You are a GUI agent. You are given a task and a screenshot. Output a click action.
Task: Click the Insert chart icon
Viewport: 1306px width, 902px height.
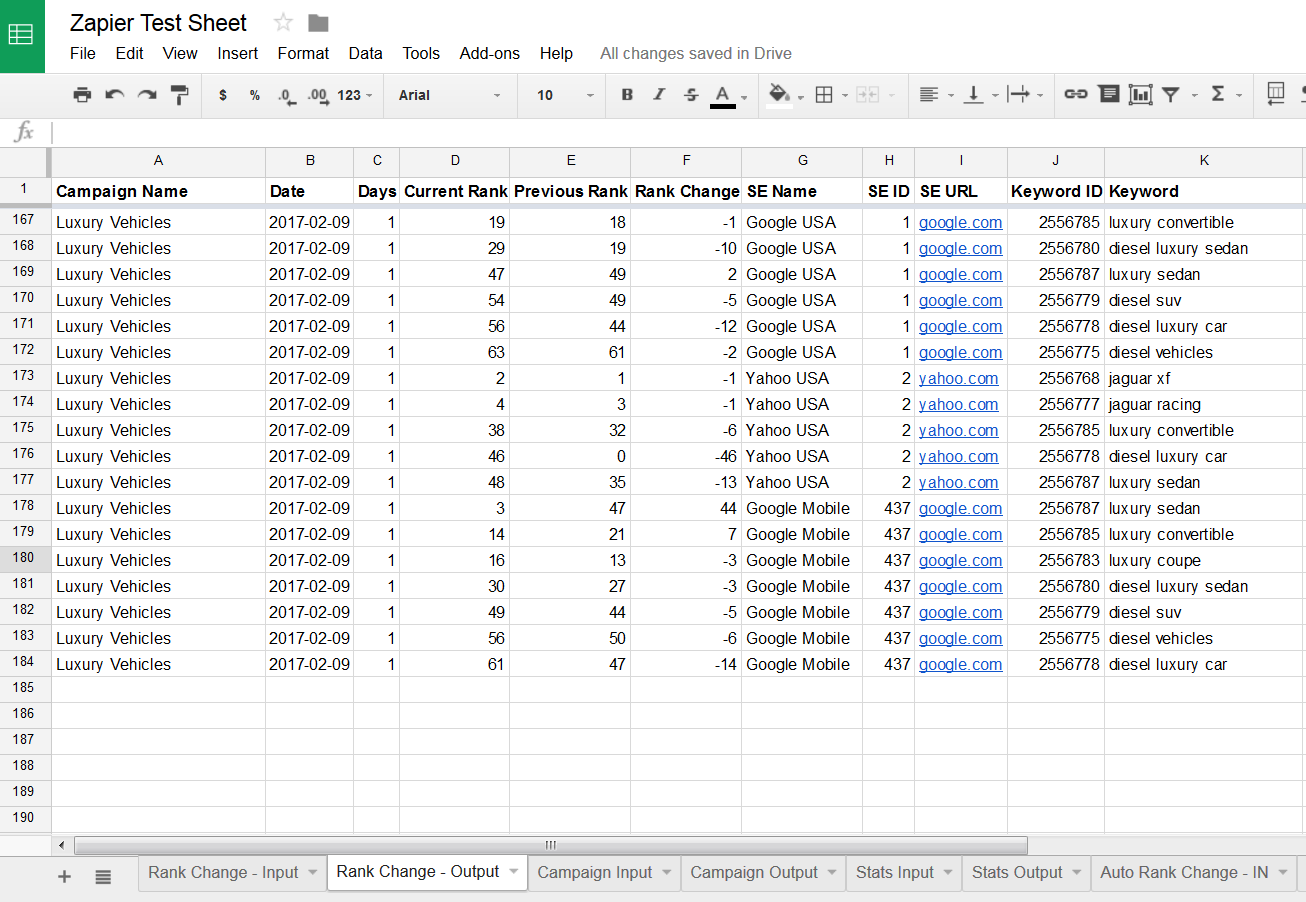[x=1140, y=94]
